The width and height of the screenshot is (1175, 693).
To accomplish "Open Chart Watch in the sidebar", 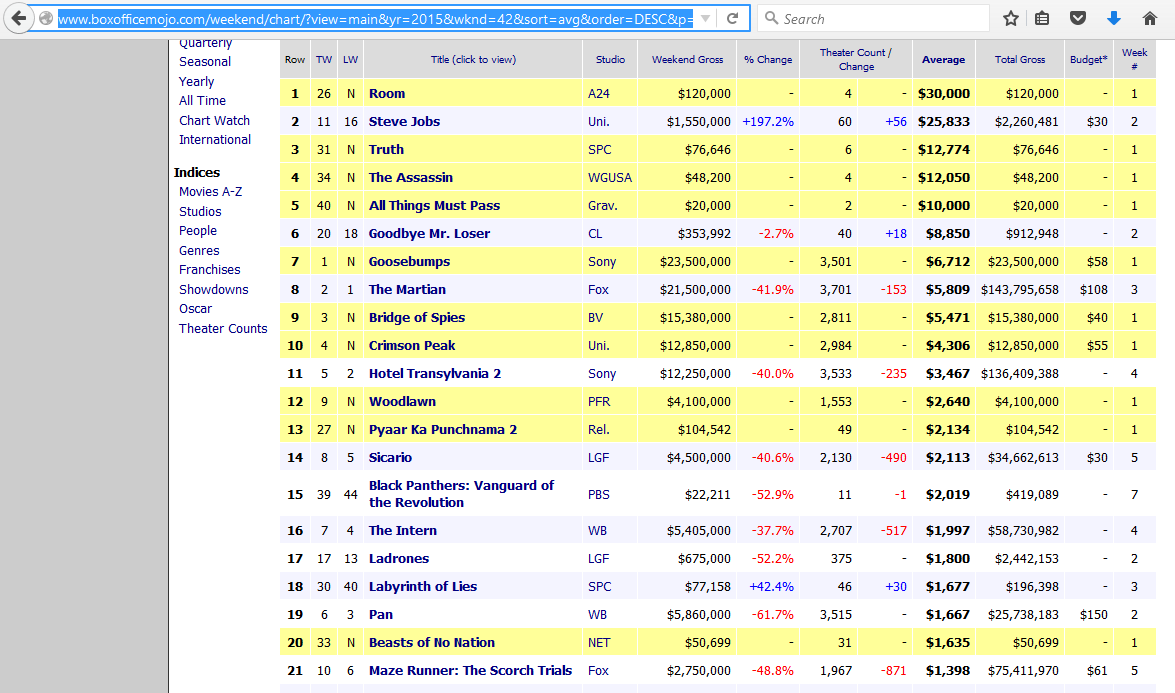I will [x=214, y=121].
